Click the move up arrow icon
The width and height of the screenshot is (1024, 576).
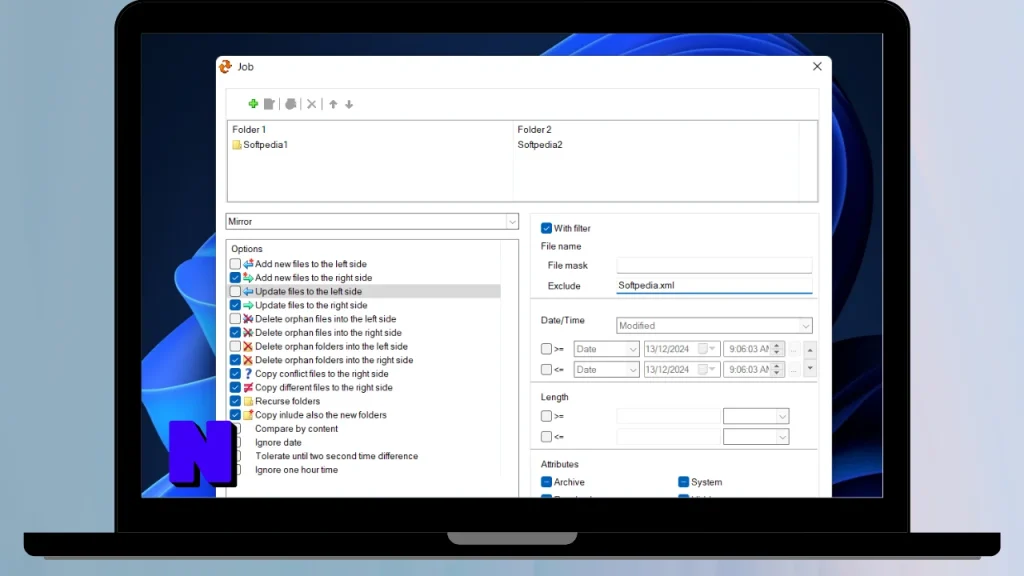(333, 104)
